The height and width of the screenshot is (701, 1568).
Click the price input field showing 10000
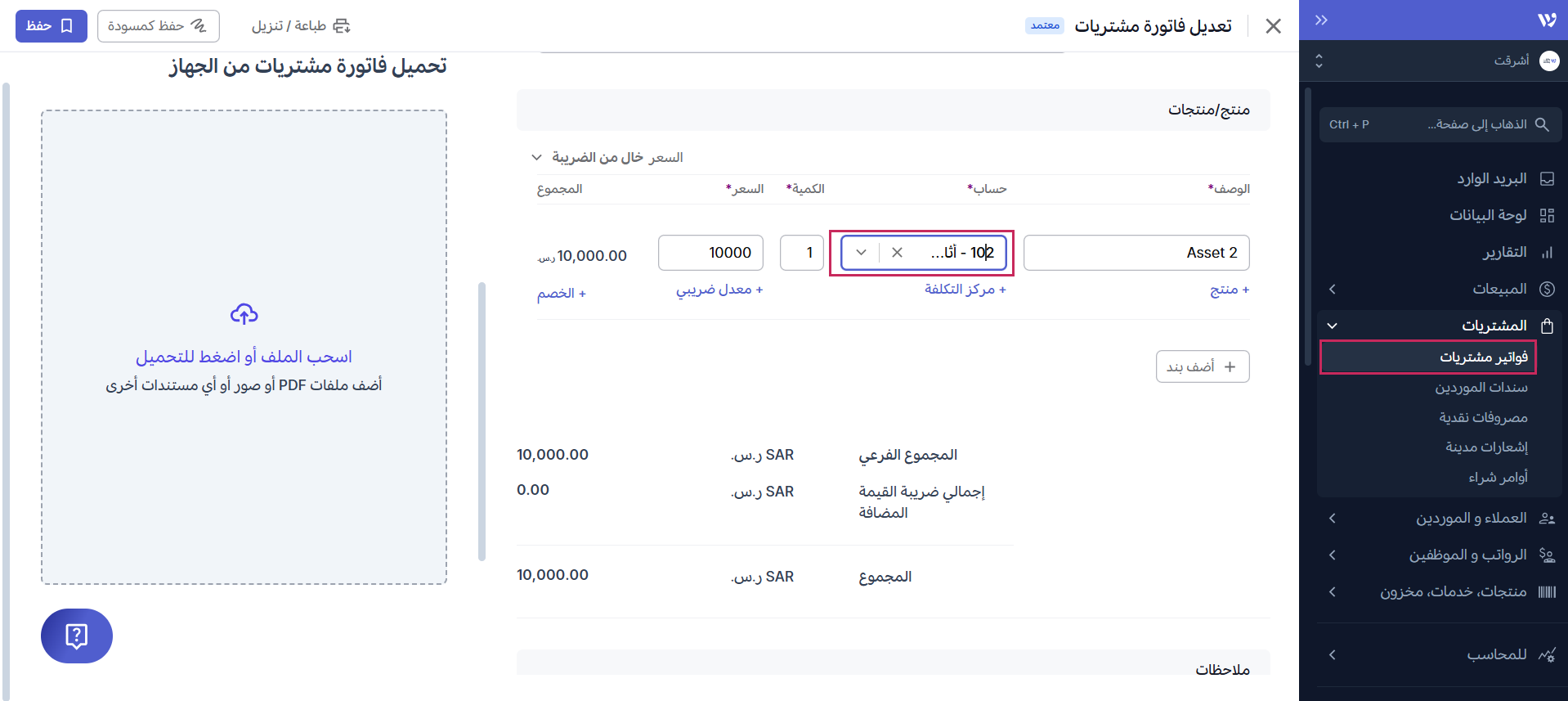pos(710,253)
